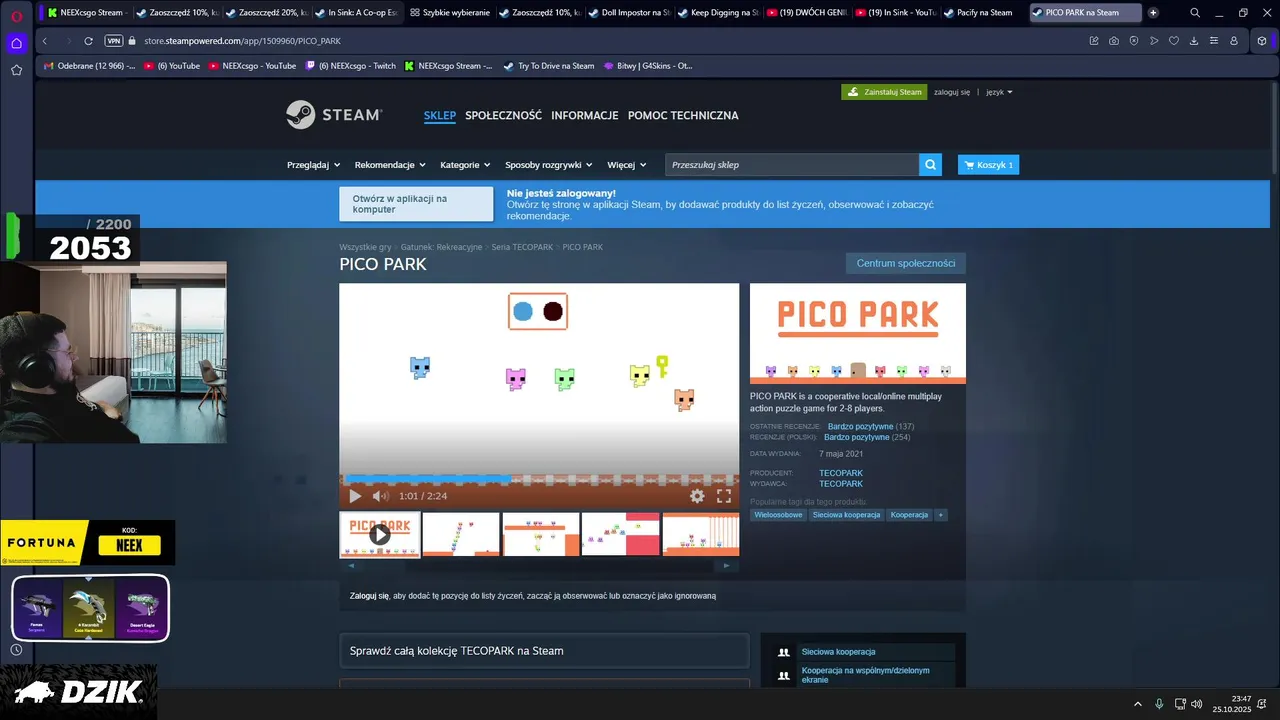
Task: Open a new tab with plus button
Action: (1153, 13)
